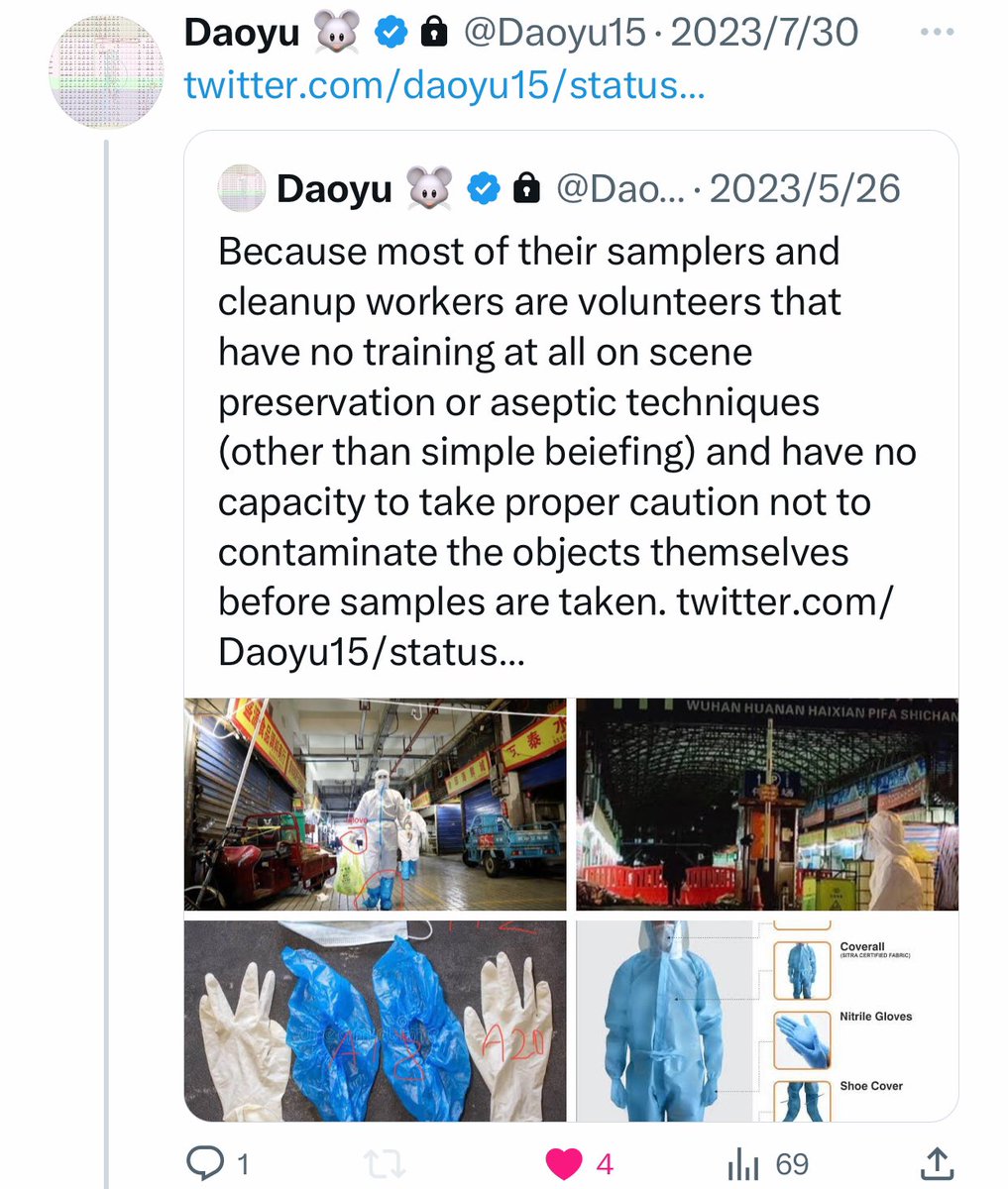Viewport: 1008px width, 1189px height.
Task: Click the blue verified badge on top tweet
Action: [392, 34]
